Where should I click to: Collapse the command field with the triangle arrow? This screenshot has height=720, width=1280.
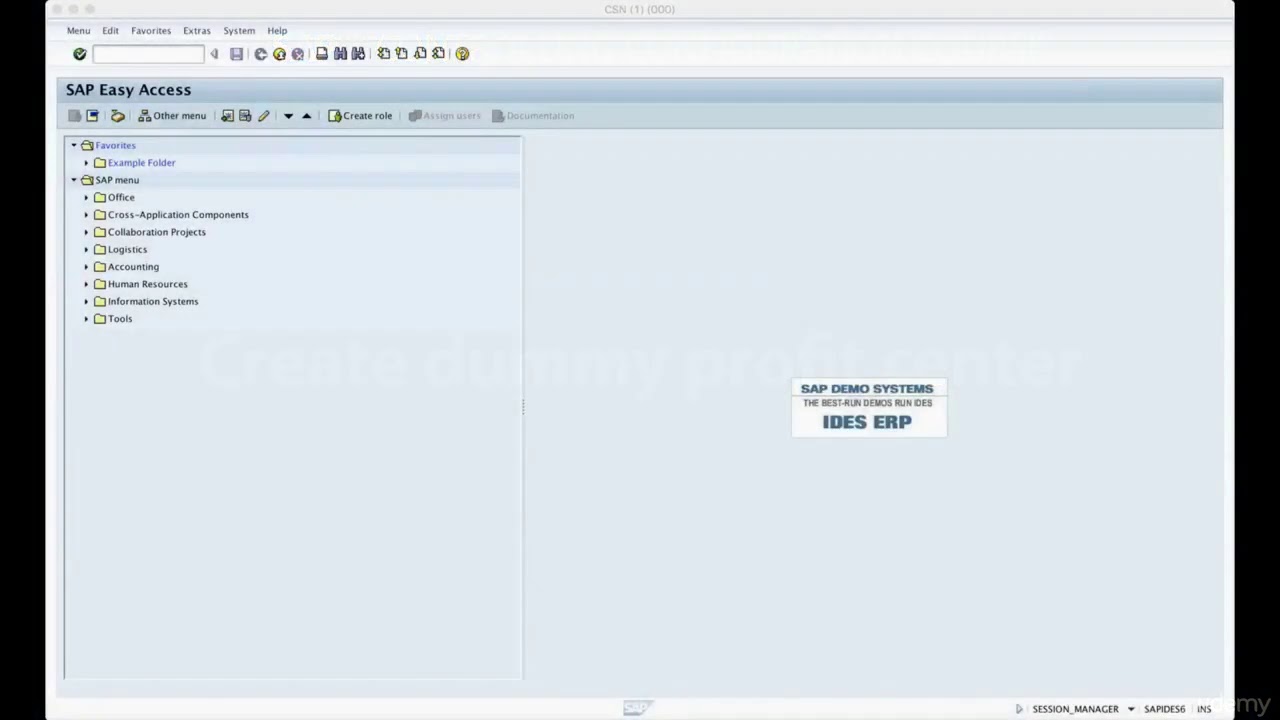(x=214, y=54)
